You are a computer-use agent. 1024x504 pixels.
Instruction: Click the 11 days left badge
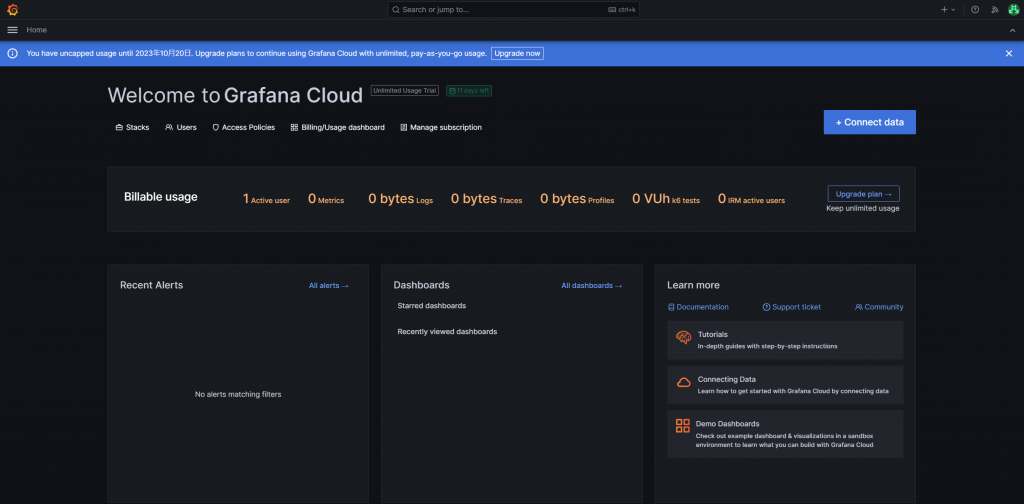[469, 91]
